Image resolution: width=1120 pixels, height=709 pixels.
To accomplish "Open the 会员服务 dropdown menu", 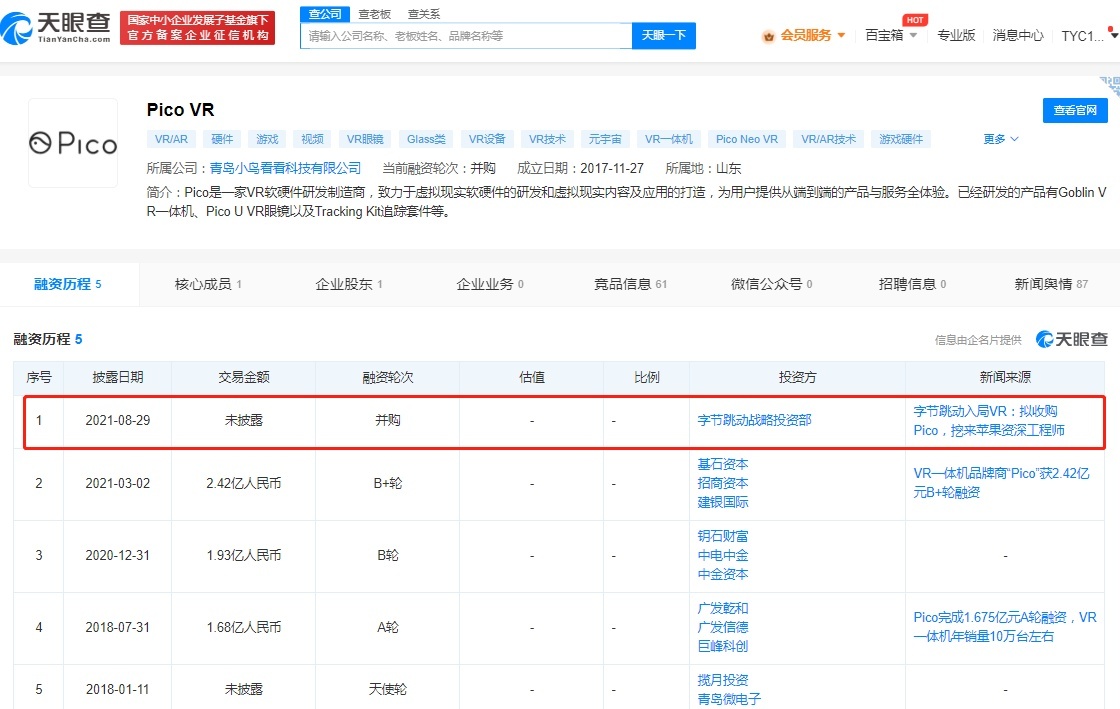I will (x=813, y=35).
